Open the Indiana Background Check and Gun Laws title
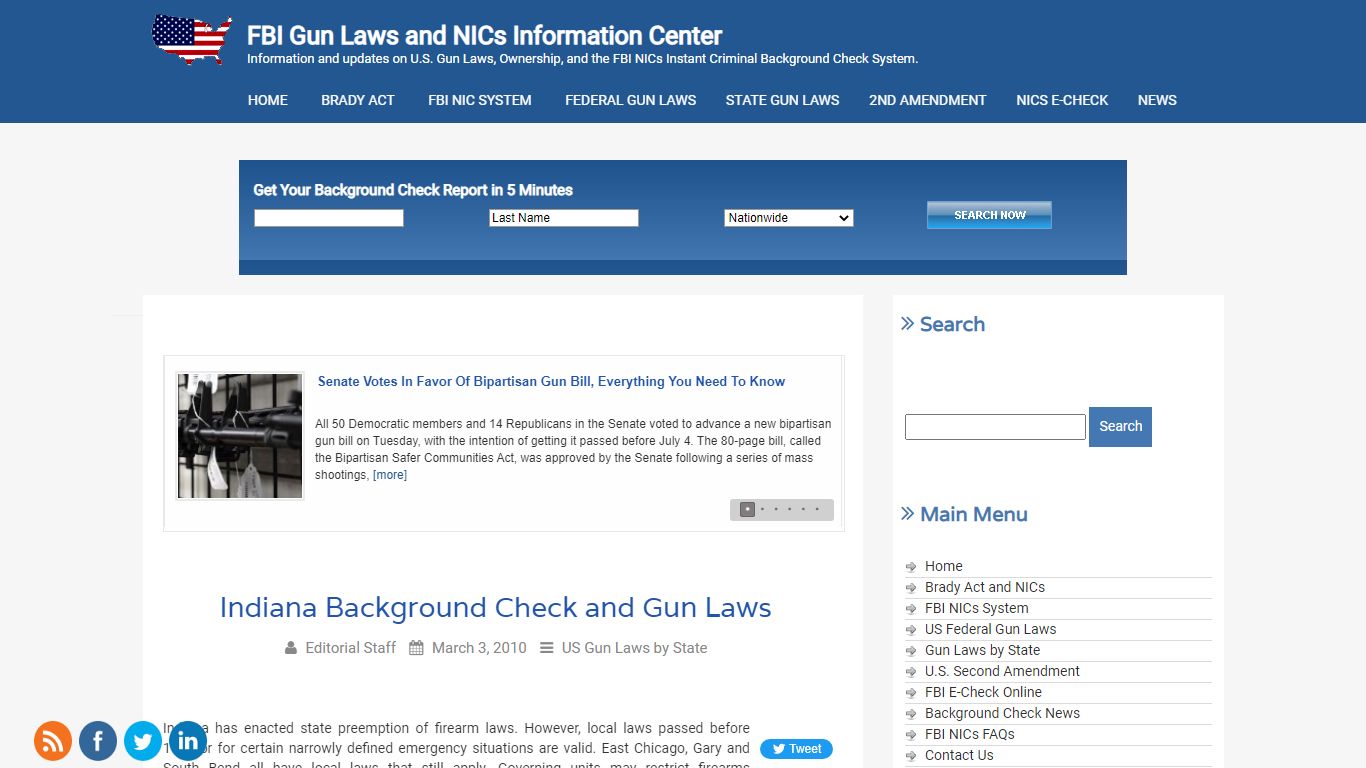Screen dimensions: 1366x768 [x=496, y=608]
